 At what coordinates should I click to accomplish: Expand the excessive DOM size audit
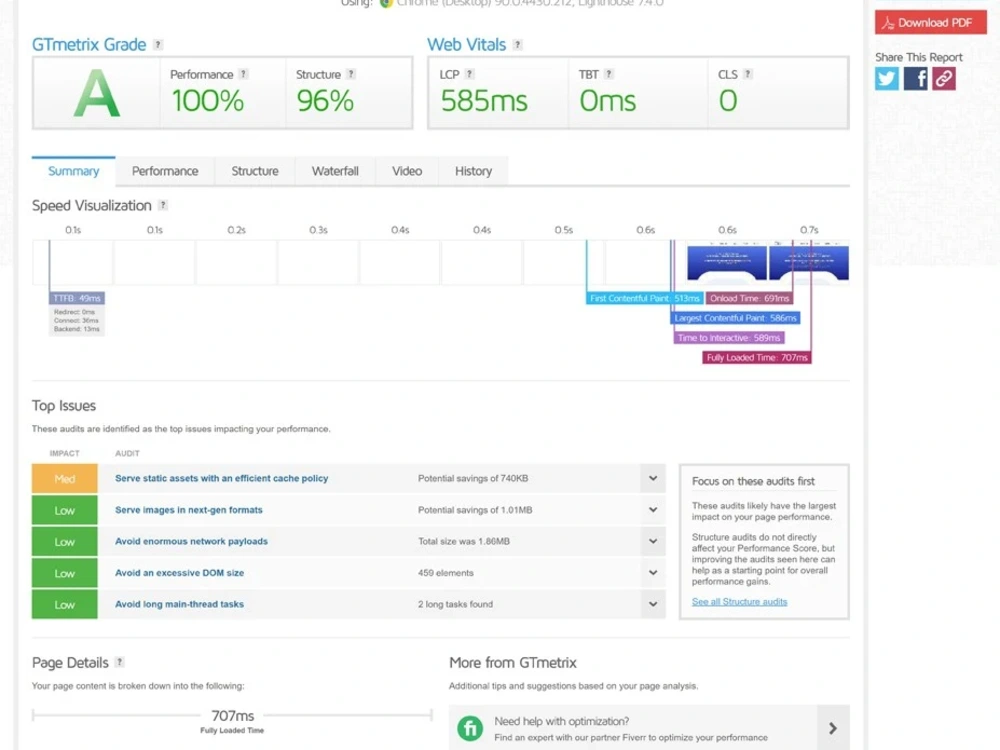653,573
